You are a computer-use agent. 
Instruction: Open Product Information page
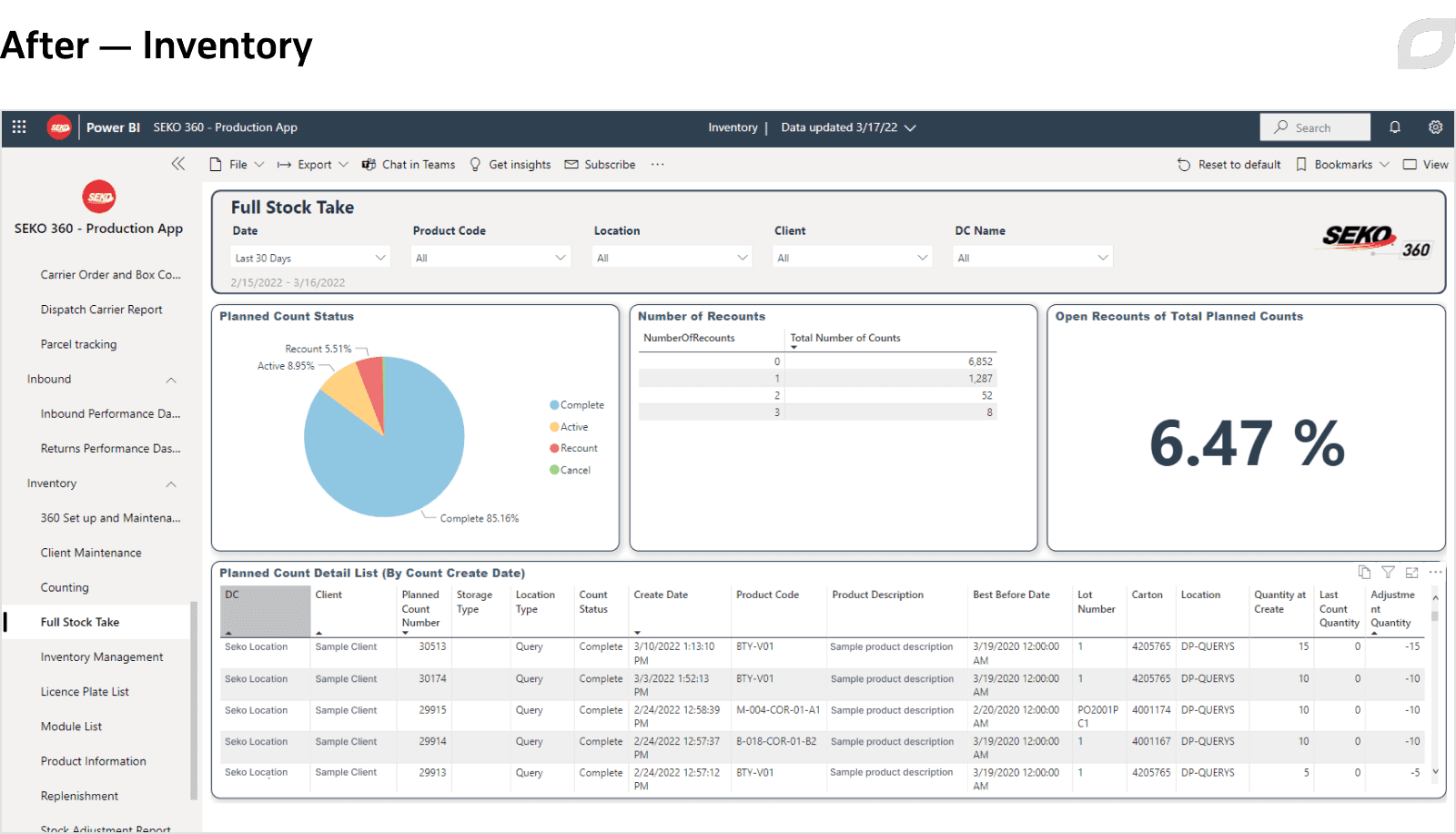[x=93, y=761]
